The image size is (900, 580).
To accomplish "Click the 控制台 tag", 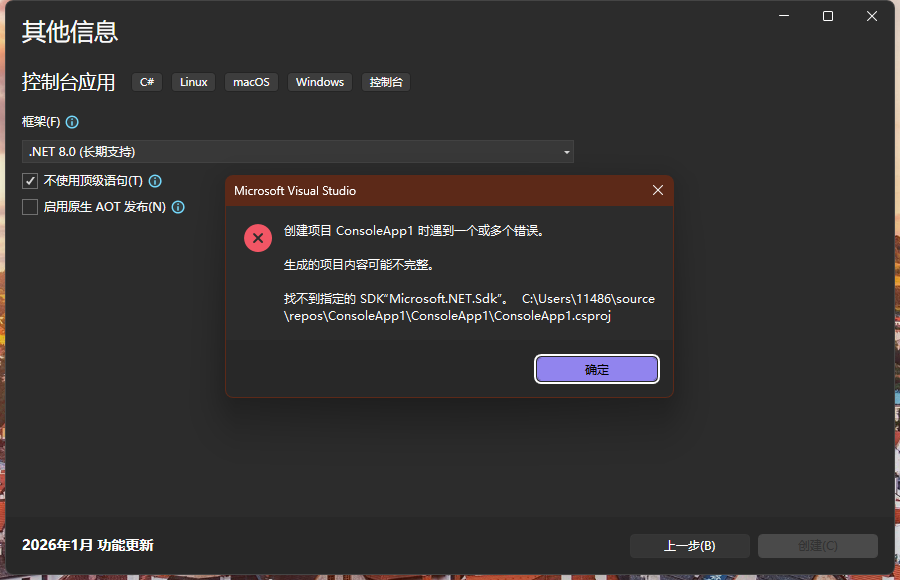I will [386, 82].
